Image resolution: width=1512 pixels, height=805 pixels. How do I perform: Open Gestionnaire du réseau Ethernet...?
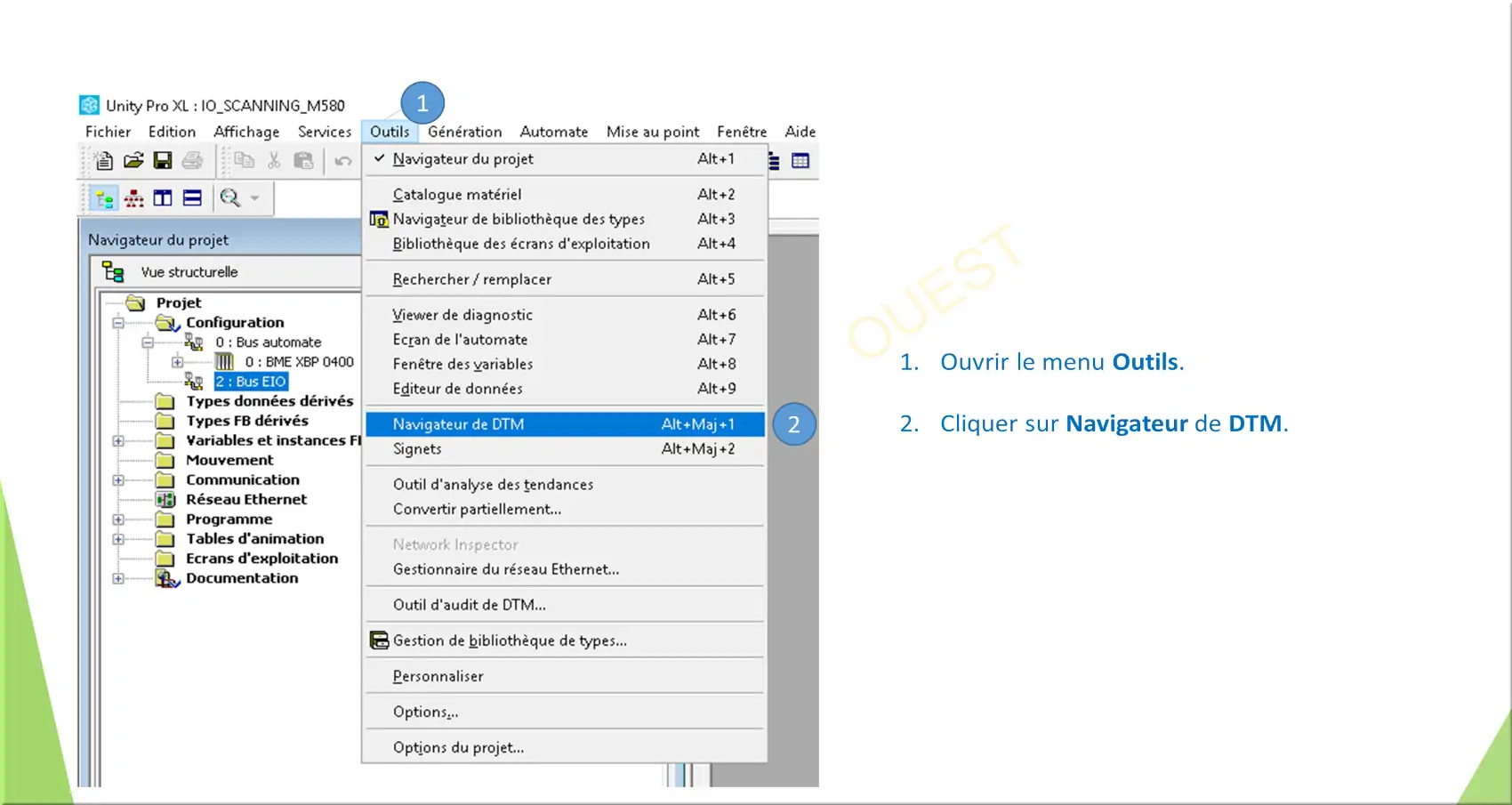(565, 569)
